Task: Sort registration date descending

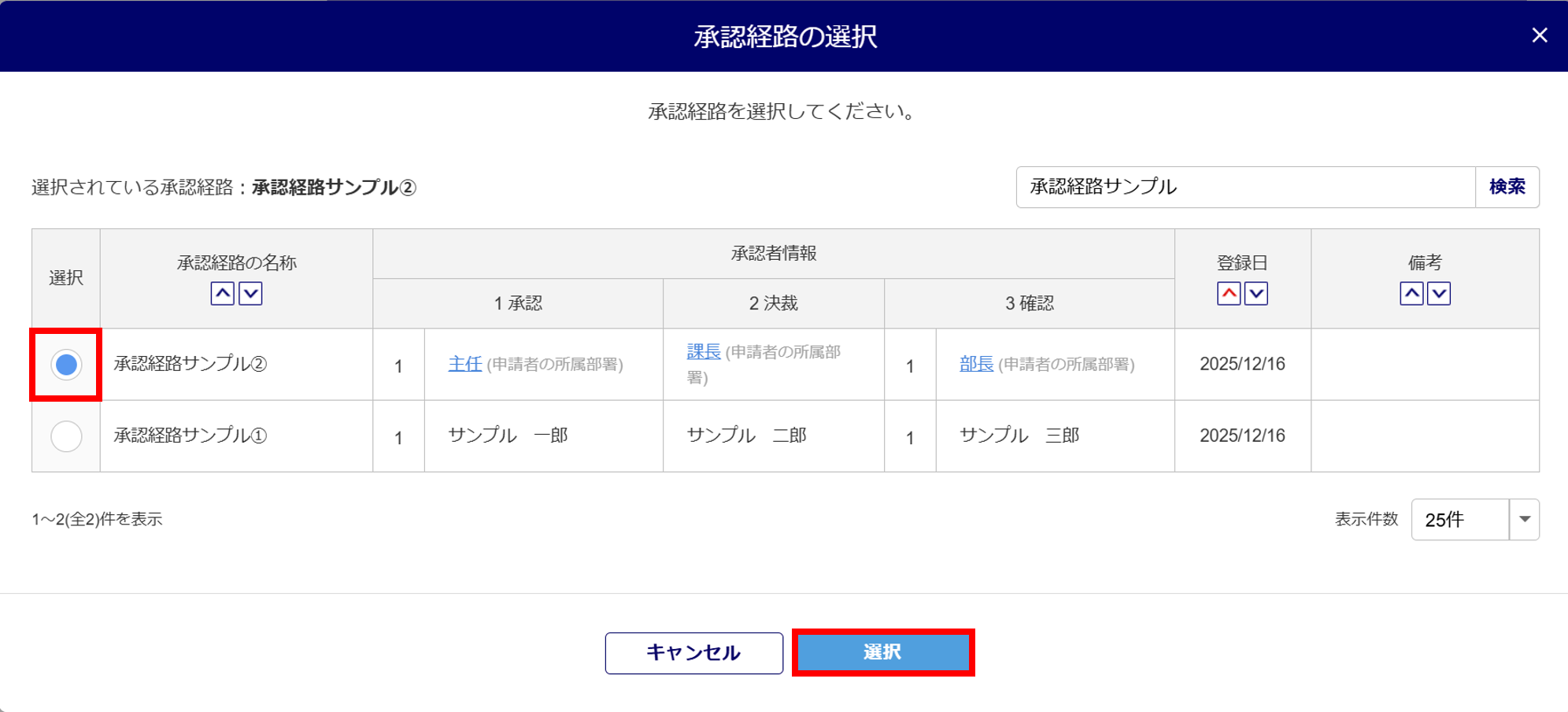Action: 1256,294
